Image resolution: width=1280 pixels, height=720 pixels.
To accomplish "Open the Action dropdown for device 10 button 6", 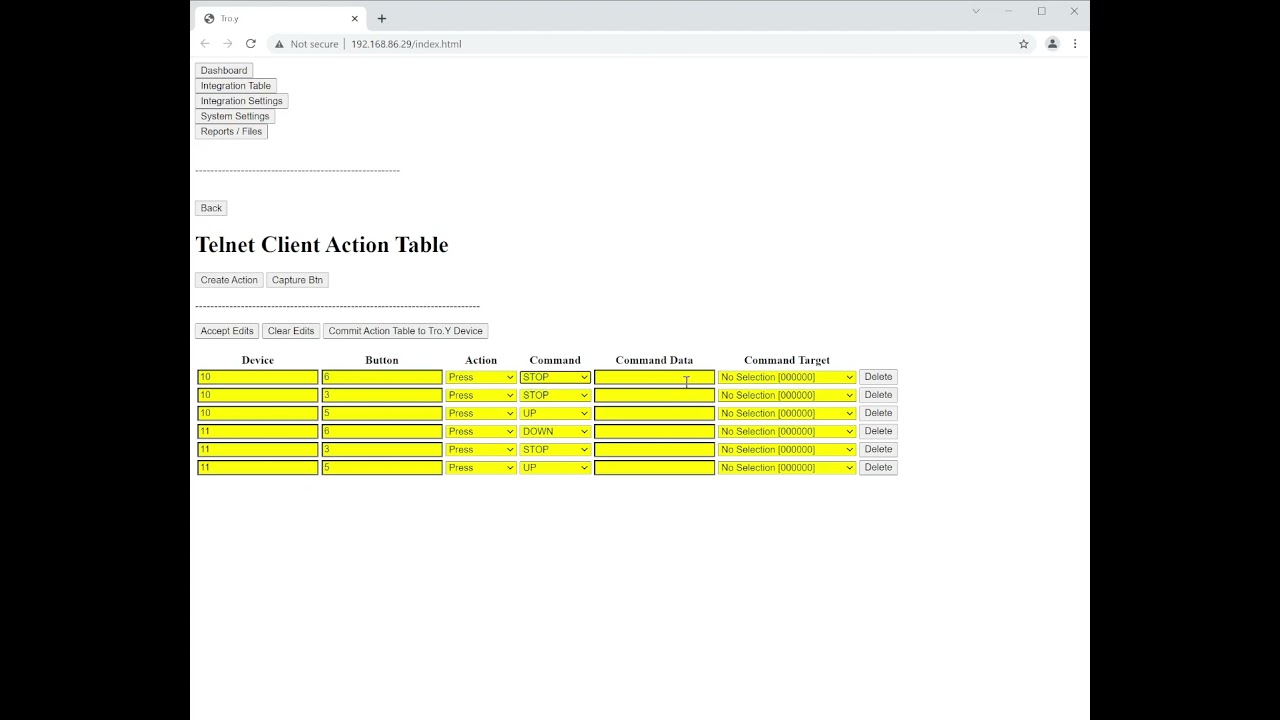I will 481,377.
